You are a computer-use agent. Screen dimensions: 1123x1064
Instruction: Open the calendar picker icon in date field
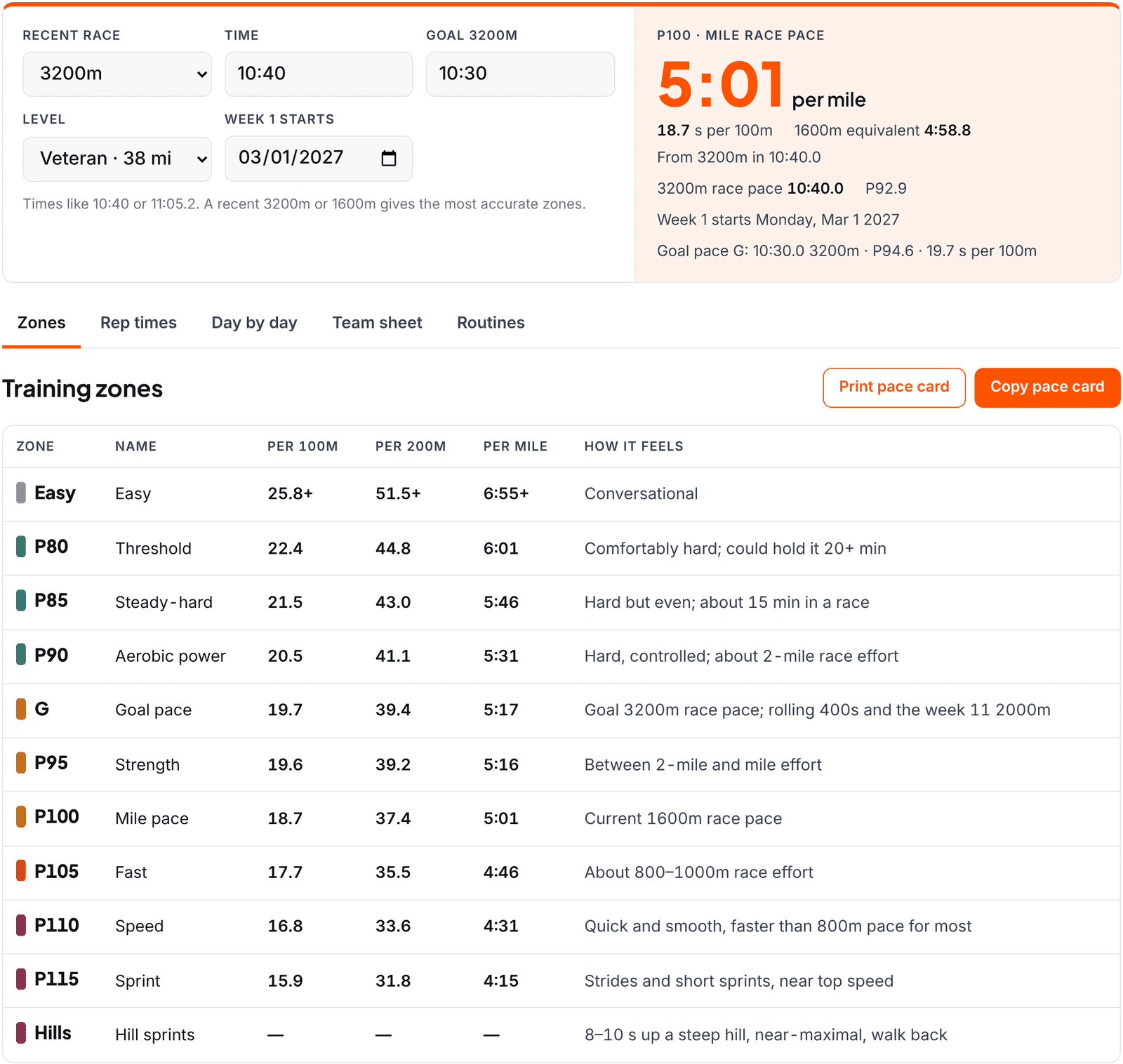pos(388,158)
